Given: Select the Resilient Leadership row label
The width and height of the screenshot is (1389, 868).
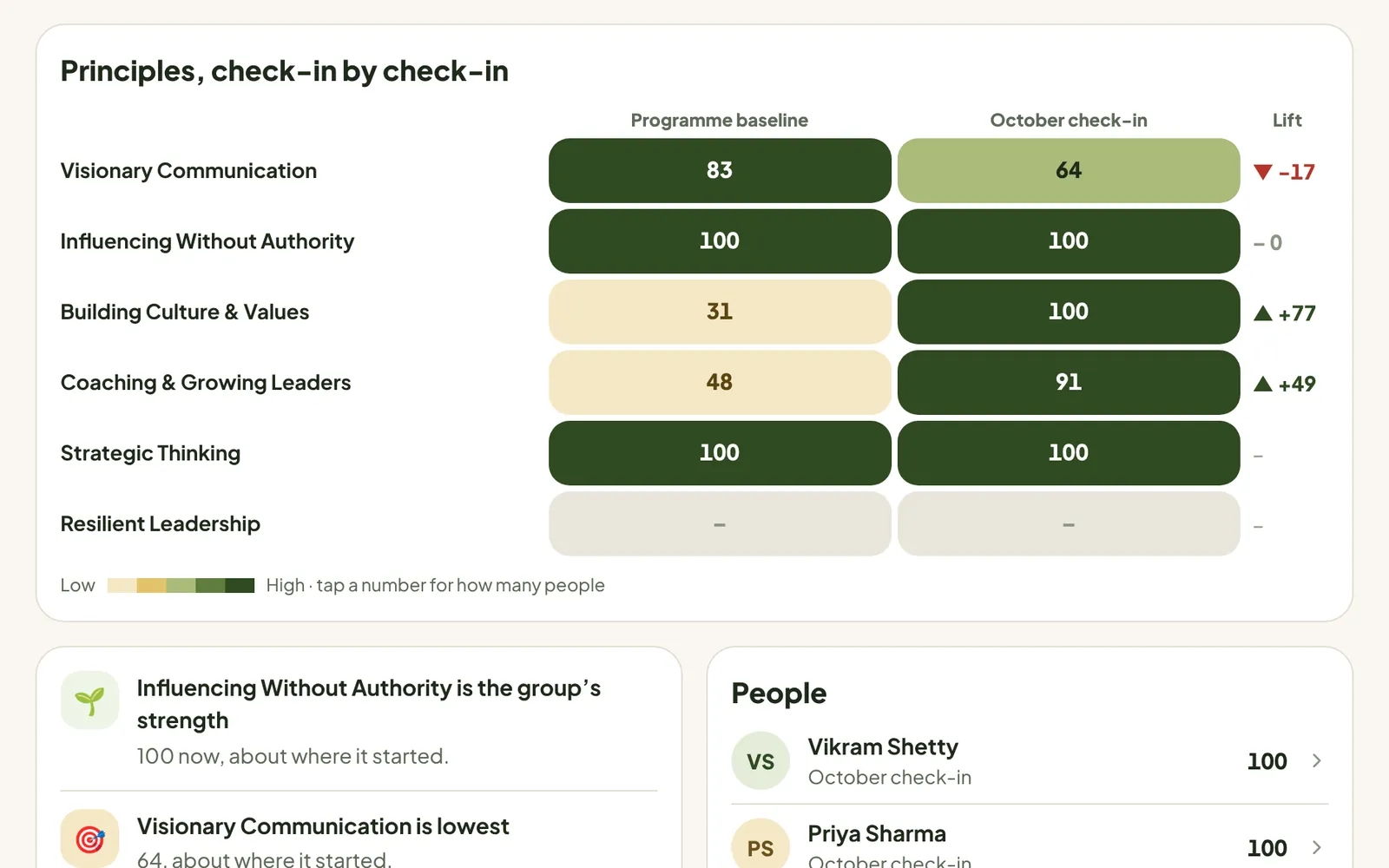Looking at the screenshot, I should 161,523.
